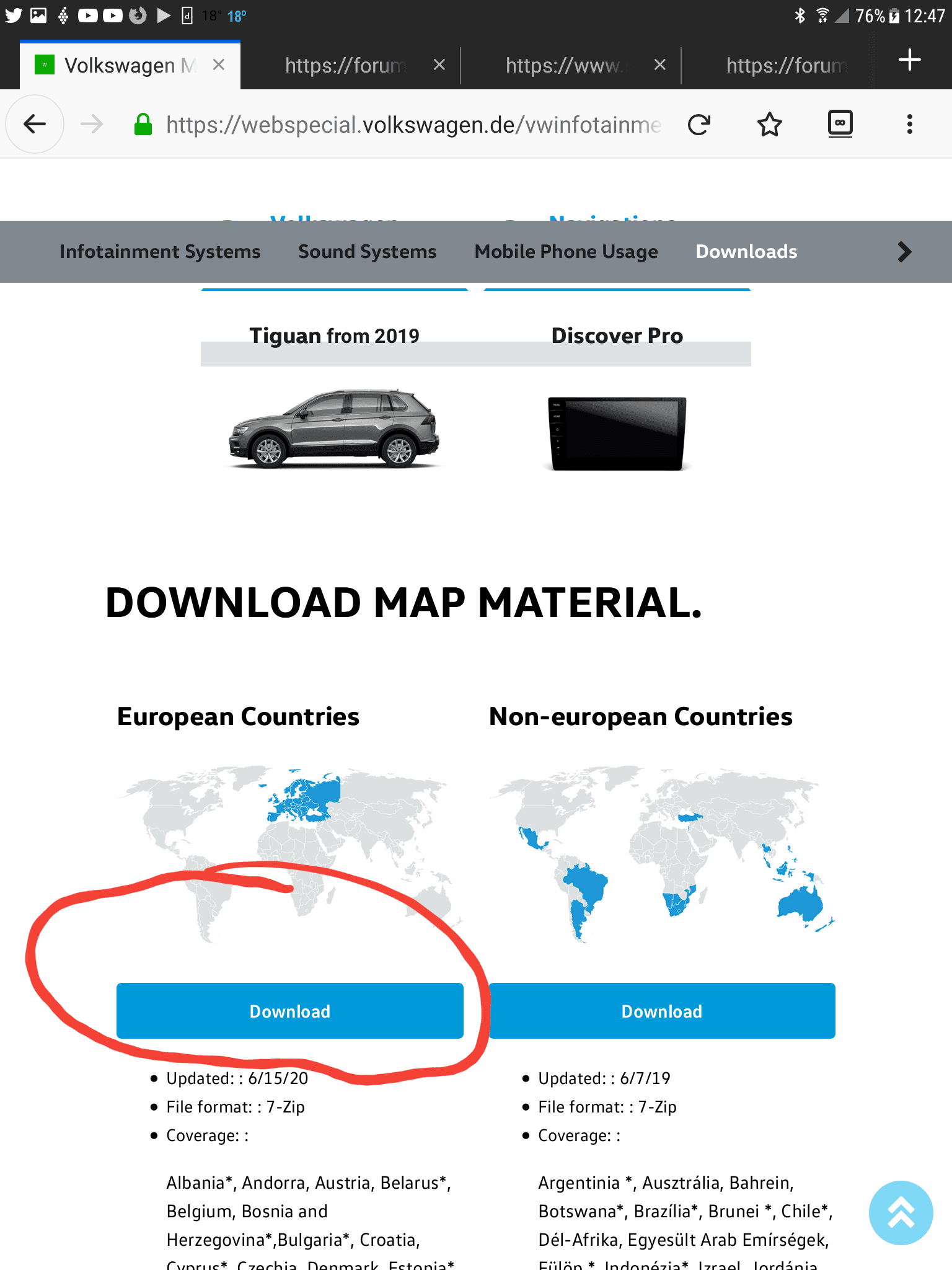Download the European Countries map
The image size is (952, 1270).
pos(290,1011)
